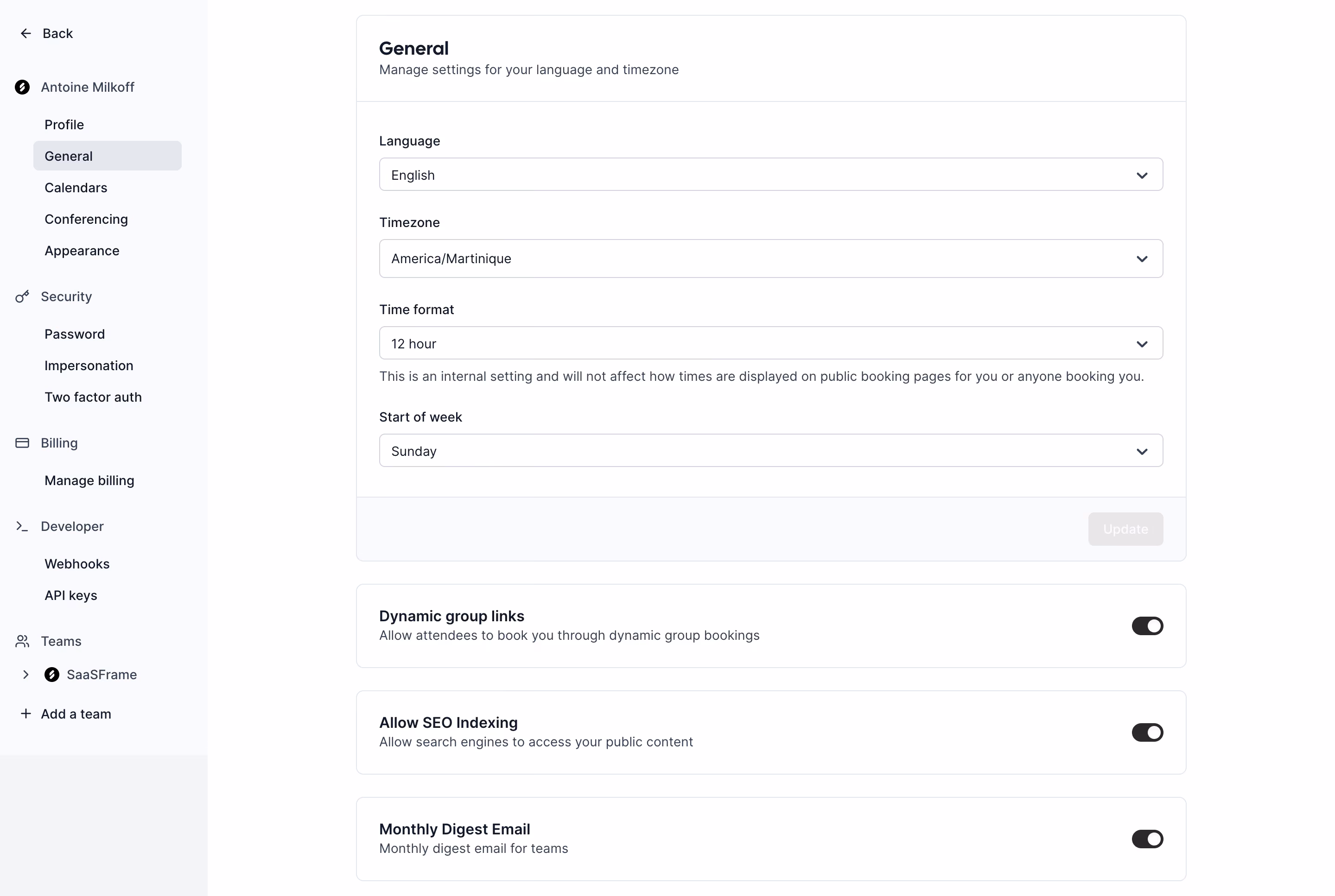The height and width of the screenshot is (896, 1335).
Task: Disable Allow SEO Indexing switch
Action: [1147, 732]
